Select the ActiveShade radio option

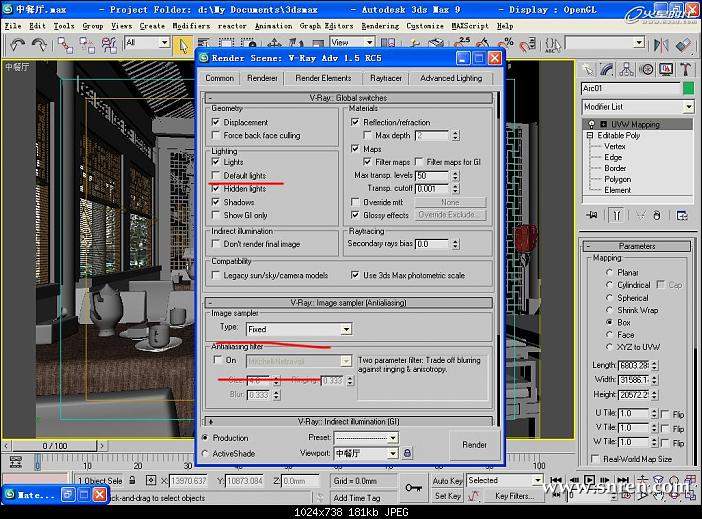206,453
